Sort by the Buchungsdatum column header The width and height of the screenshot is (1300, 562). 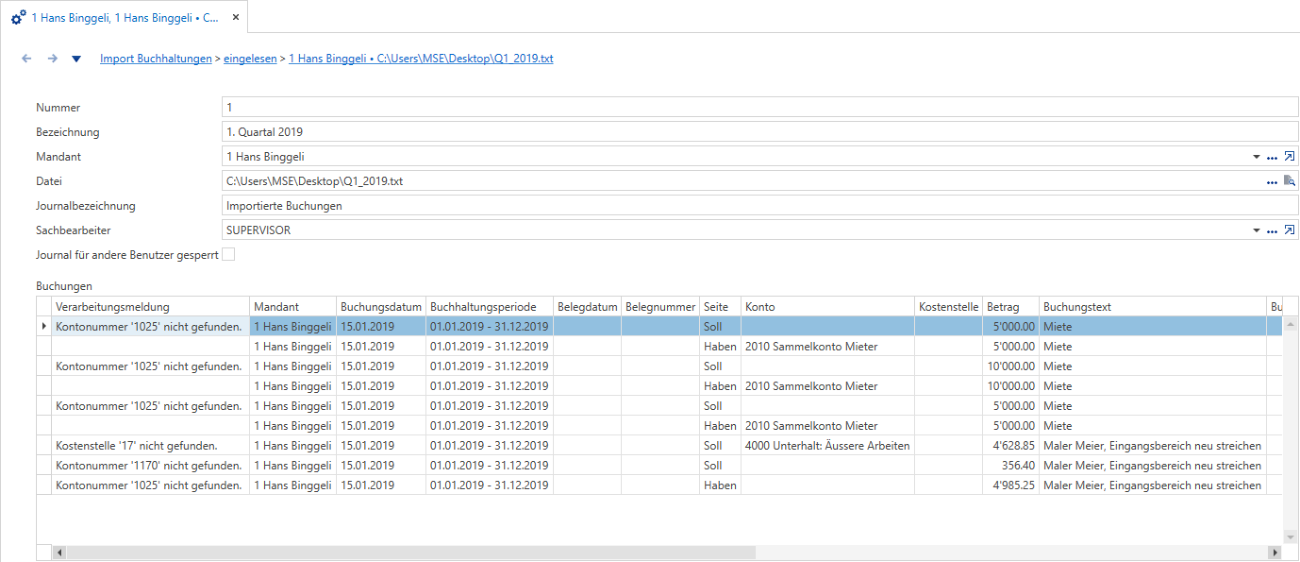[381, 306]
